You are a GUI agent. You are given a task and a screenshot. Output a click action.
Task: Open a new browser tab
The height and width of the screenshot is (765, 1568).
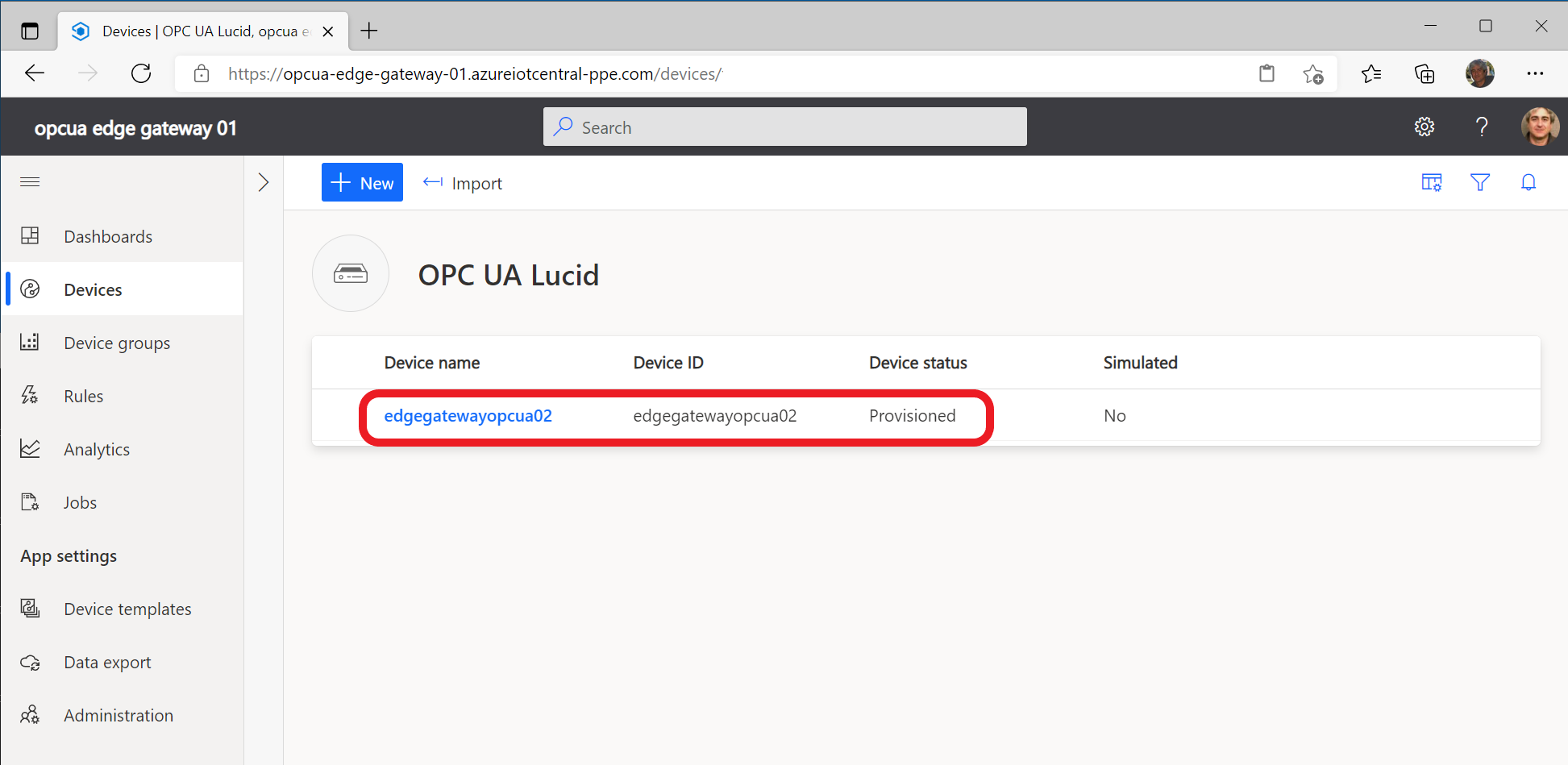[x=369, y=31]
